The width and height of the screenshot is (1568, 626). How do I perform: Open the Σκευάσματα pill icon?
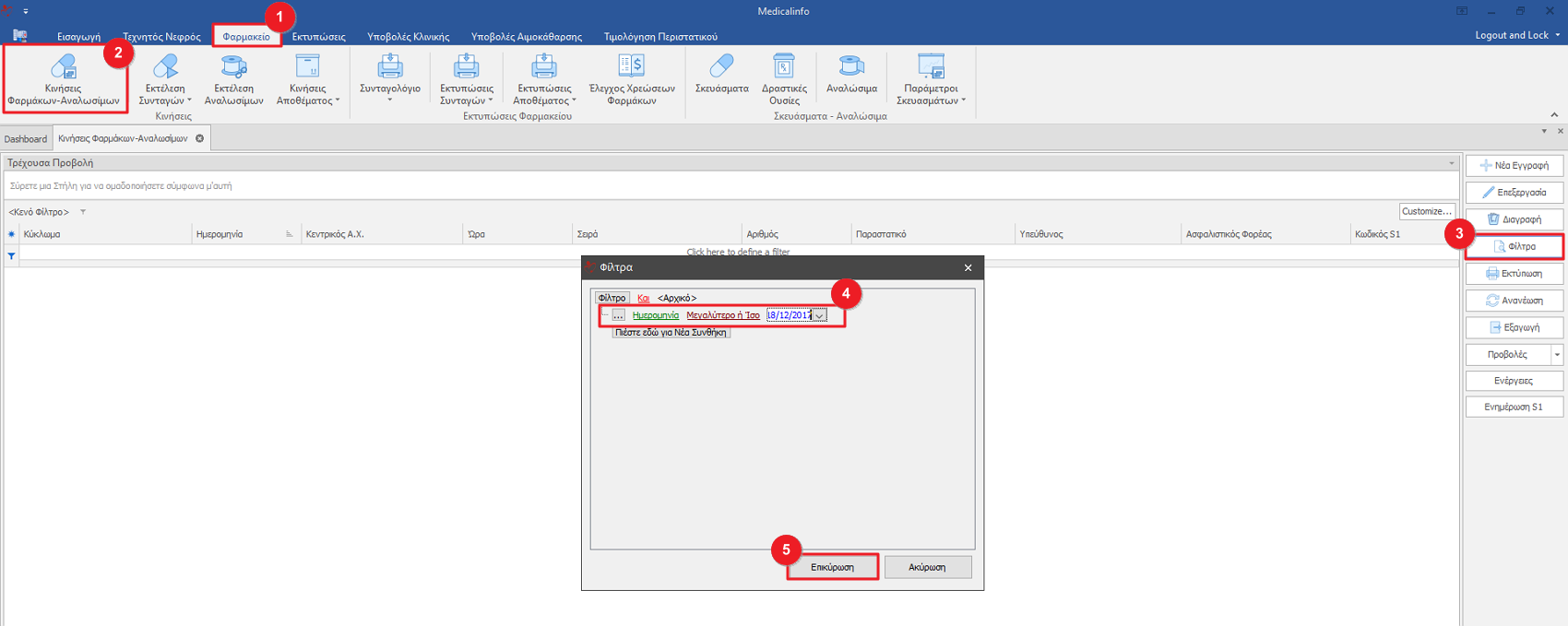[x=721, y=66]
